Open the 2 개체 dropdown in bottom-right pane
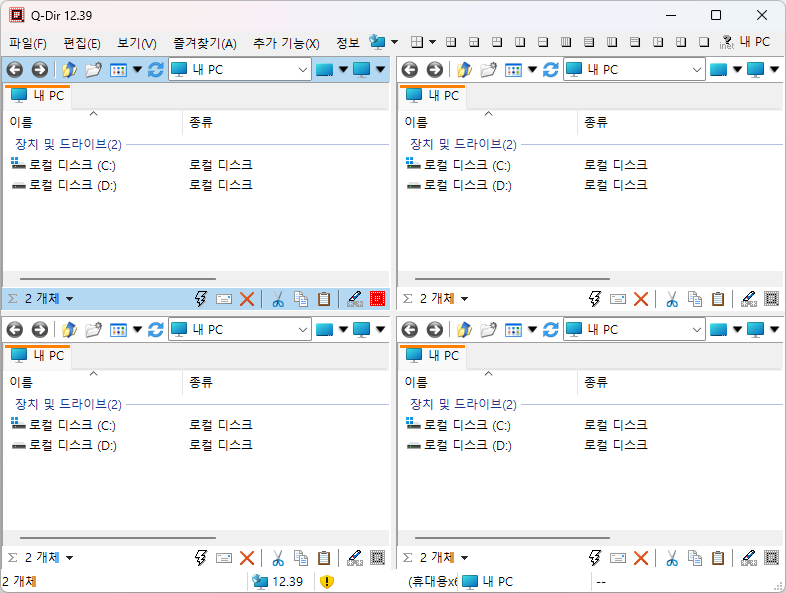Screen dimensions: 786x593 coord(464,558)
